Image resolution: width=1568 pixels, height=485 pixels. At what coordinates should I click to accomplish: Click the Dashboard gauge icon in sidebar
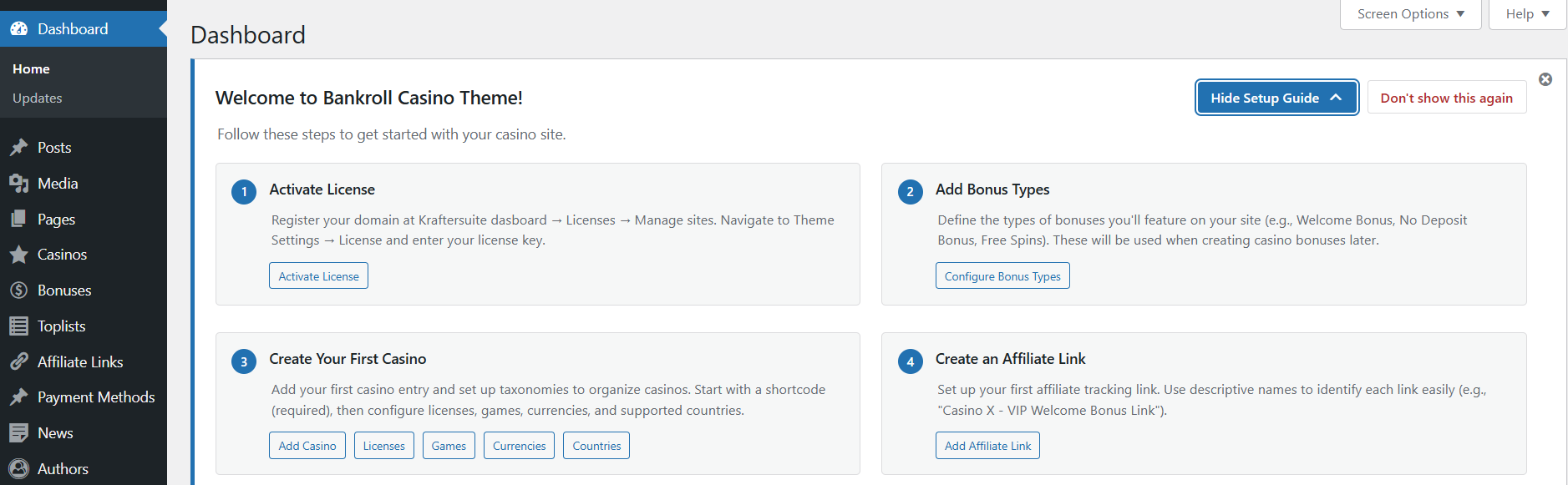tap(19, 29)
